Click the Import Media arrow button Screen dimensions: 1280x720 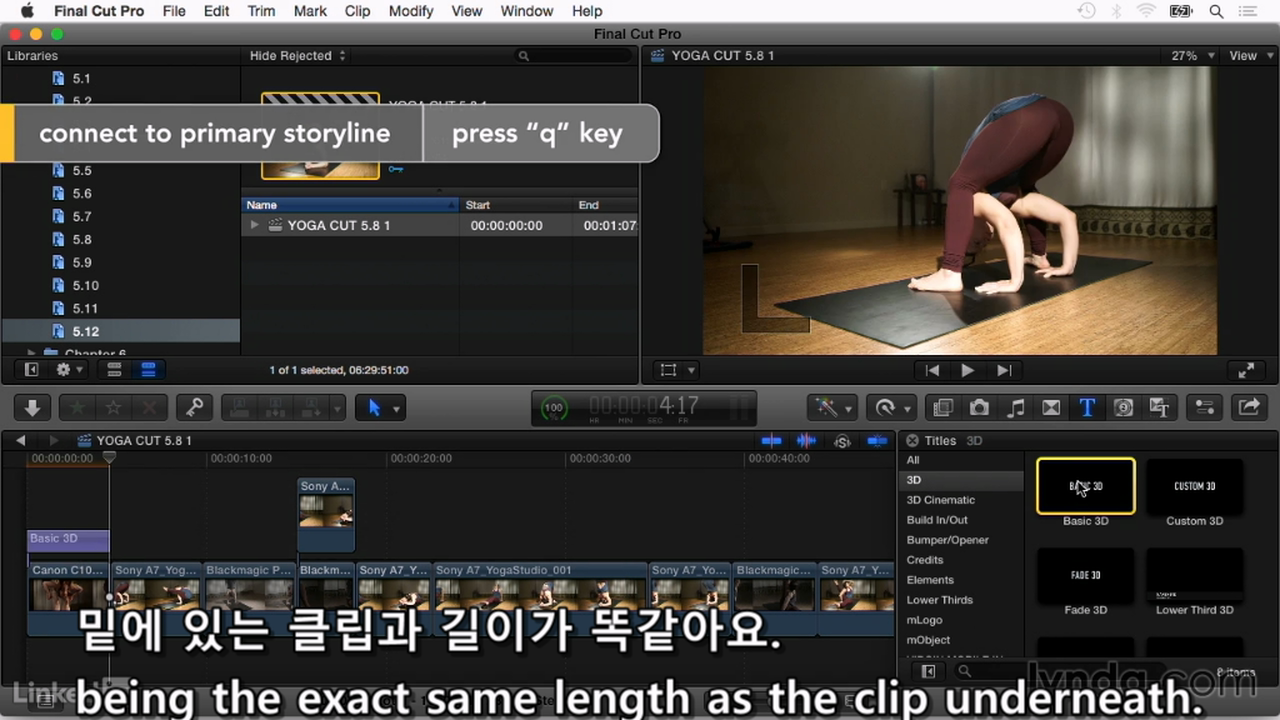pos(32,407)
